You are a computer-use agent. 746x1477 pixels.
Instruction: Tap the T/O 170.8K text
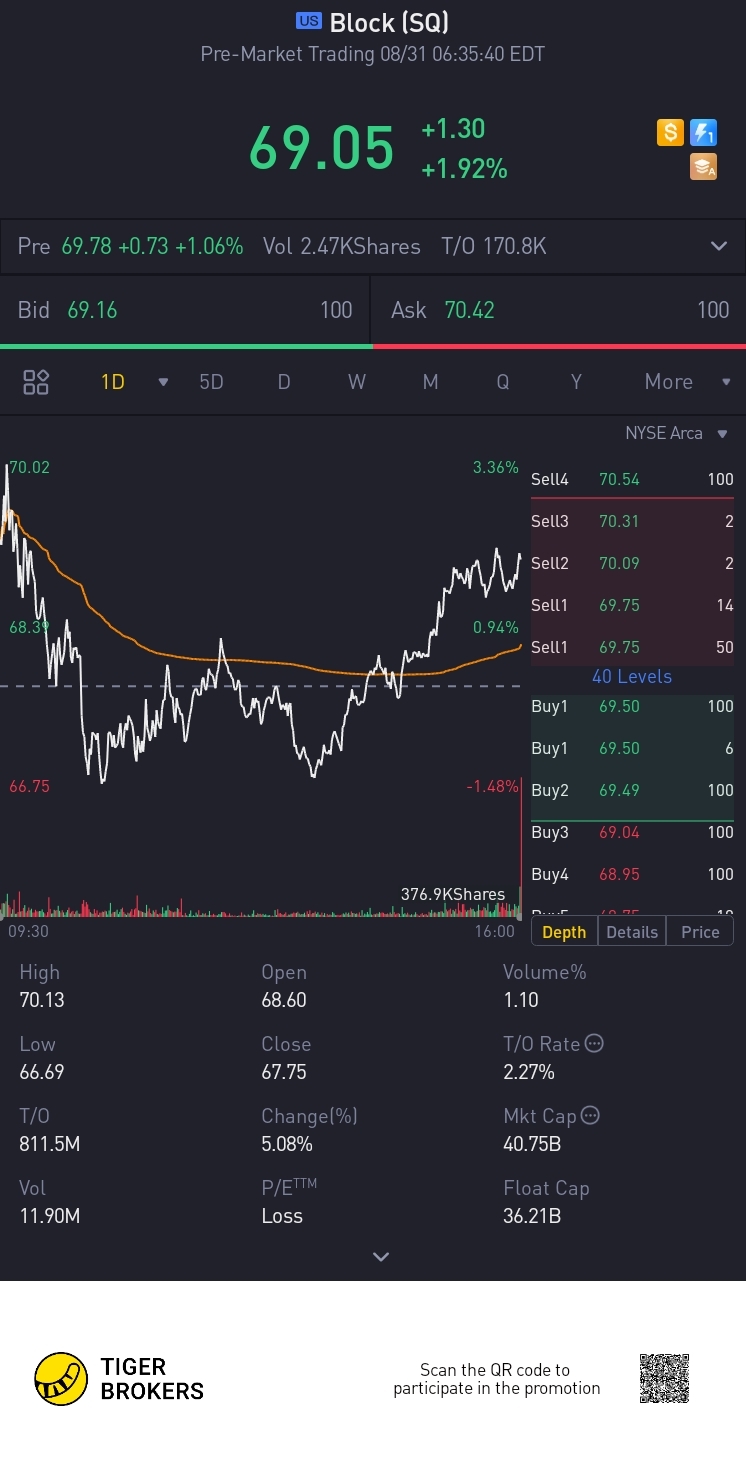[x=494, y=246]
